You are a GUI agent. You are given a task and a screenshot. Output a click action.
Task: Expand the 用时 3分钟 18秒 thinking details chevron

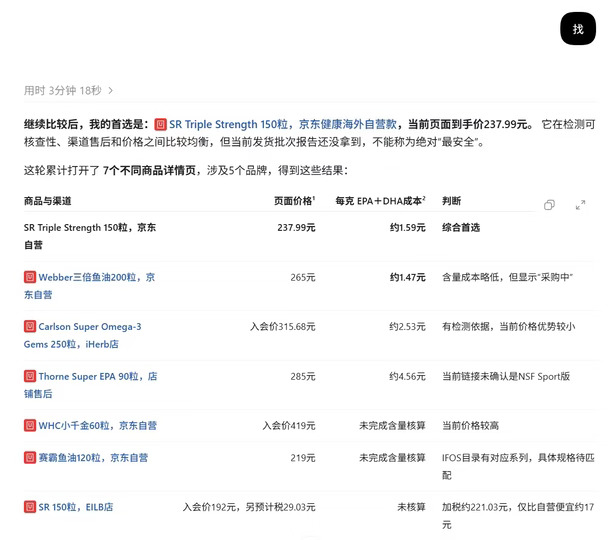[x=111, y=91]
